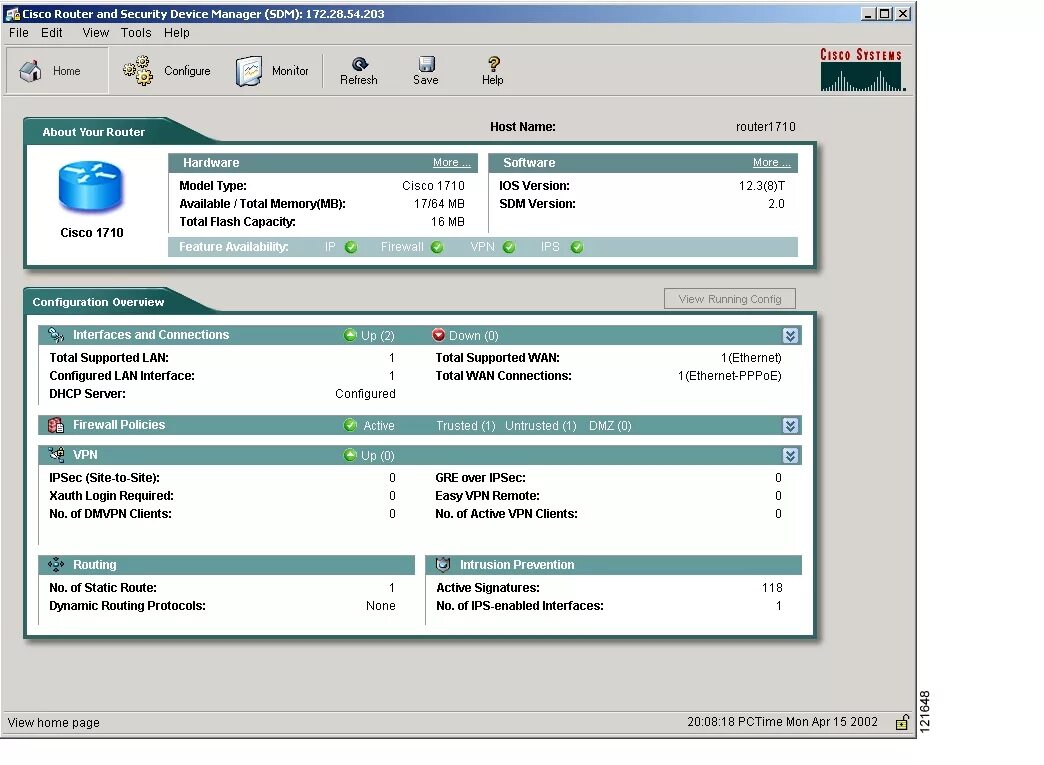Click the Hardware More link
The image size is (1044, 765).
tap(451, 162)
